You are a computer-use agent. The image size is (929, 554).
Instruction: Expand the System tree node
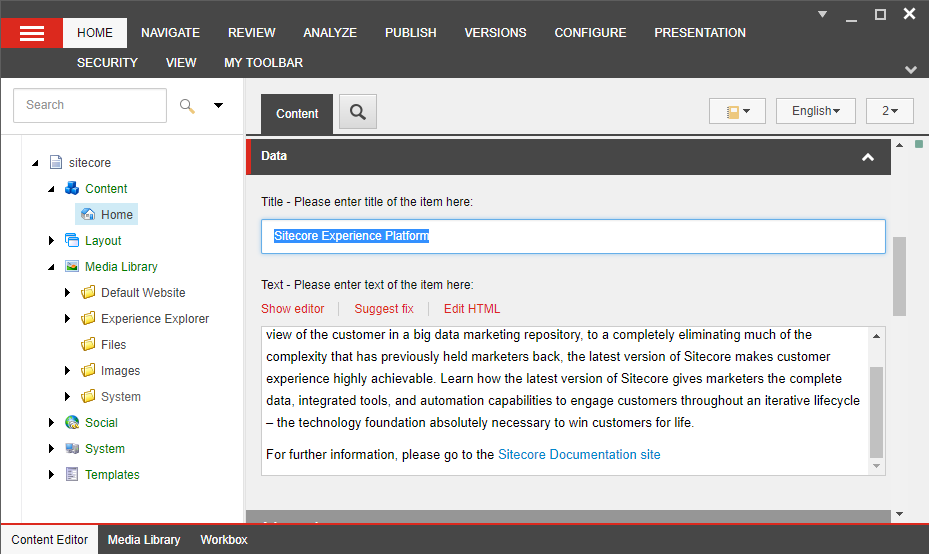coord(52,449)
